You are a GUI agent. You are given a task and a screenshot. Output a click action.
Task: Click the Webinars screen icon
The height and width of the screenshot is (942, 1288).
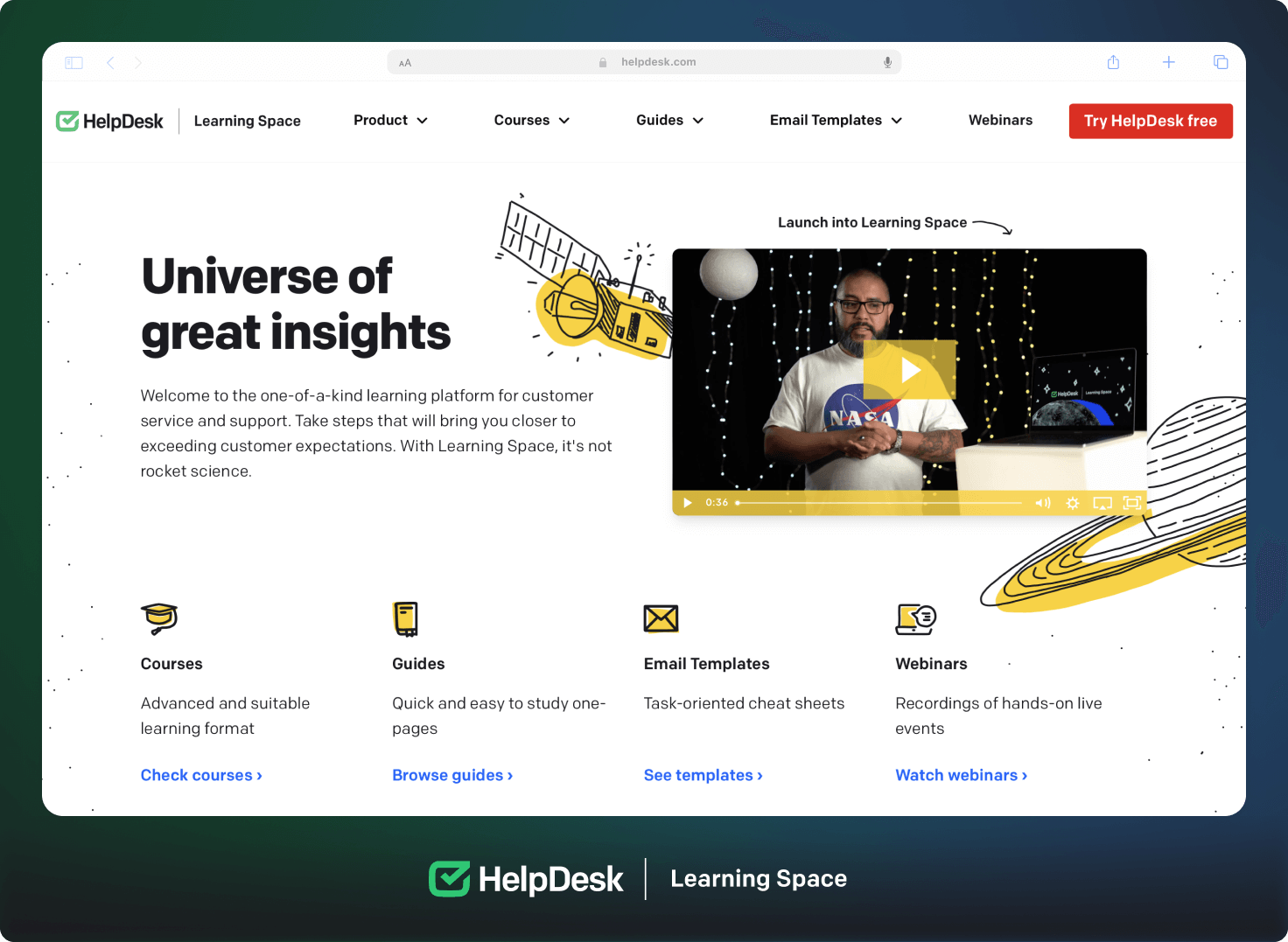915,619
